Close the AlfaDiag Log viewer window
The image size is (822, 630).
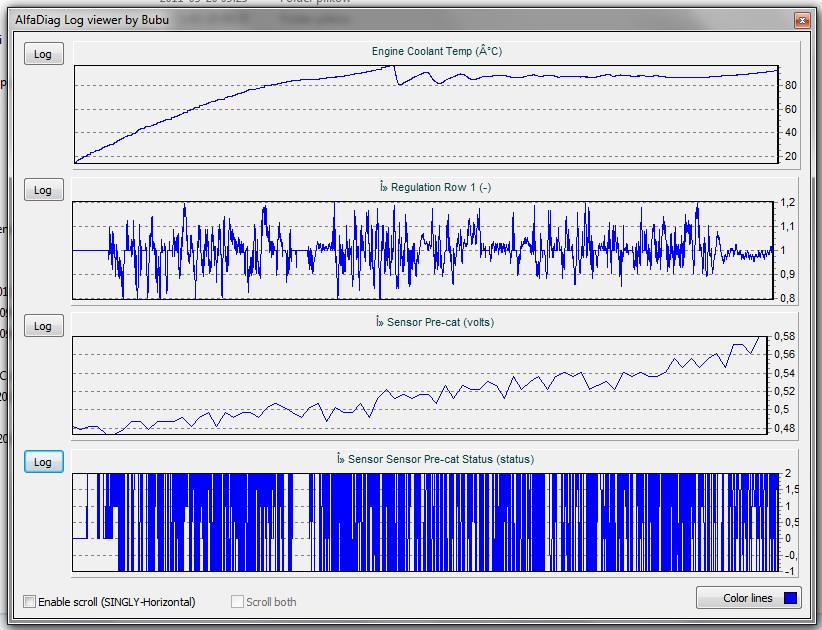click(800, 20)
